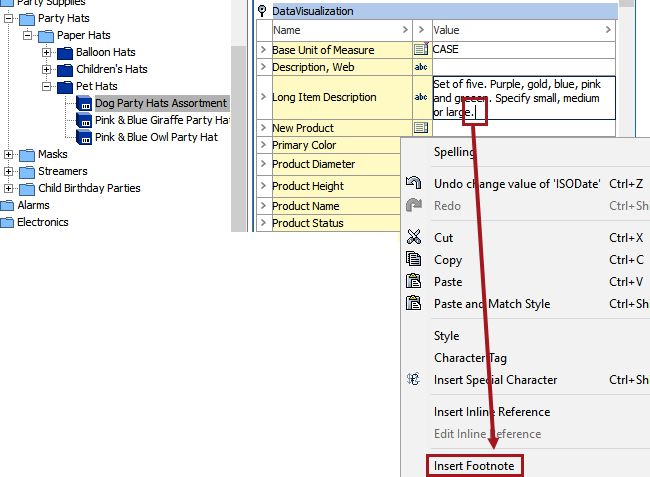Click the Paste clipboard icon
Image resolution: width=650 pixels, height=477 pixels.
tap(414, 282)
